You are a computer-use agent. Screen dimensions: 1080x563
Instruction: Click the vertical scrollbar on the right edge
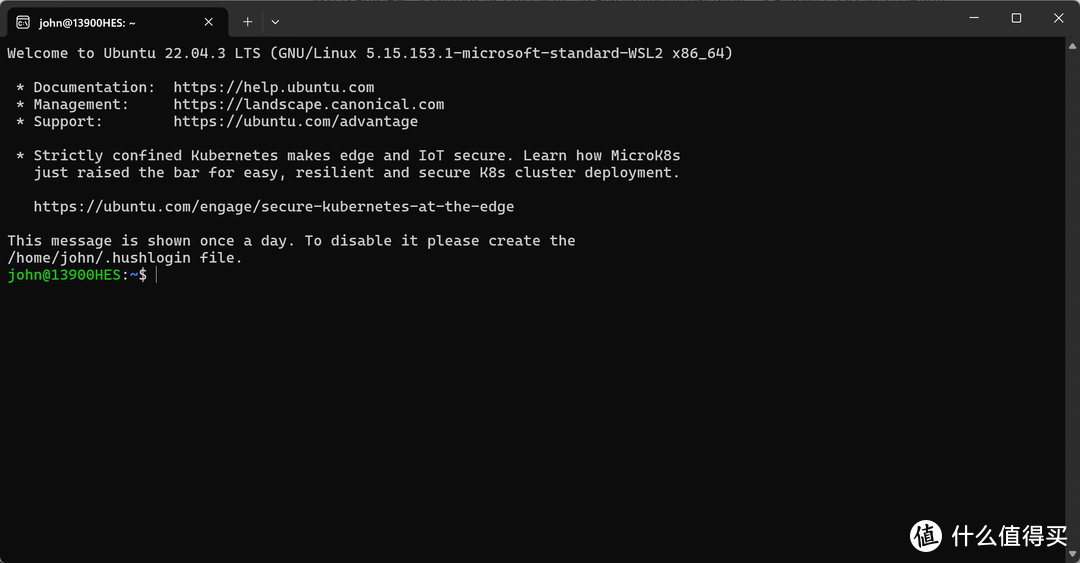point(1073,290)
